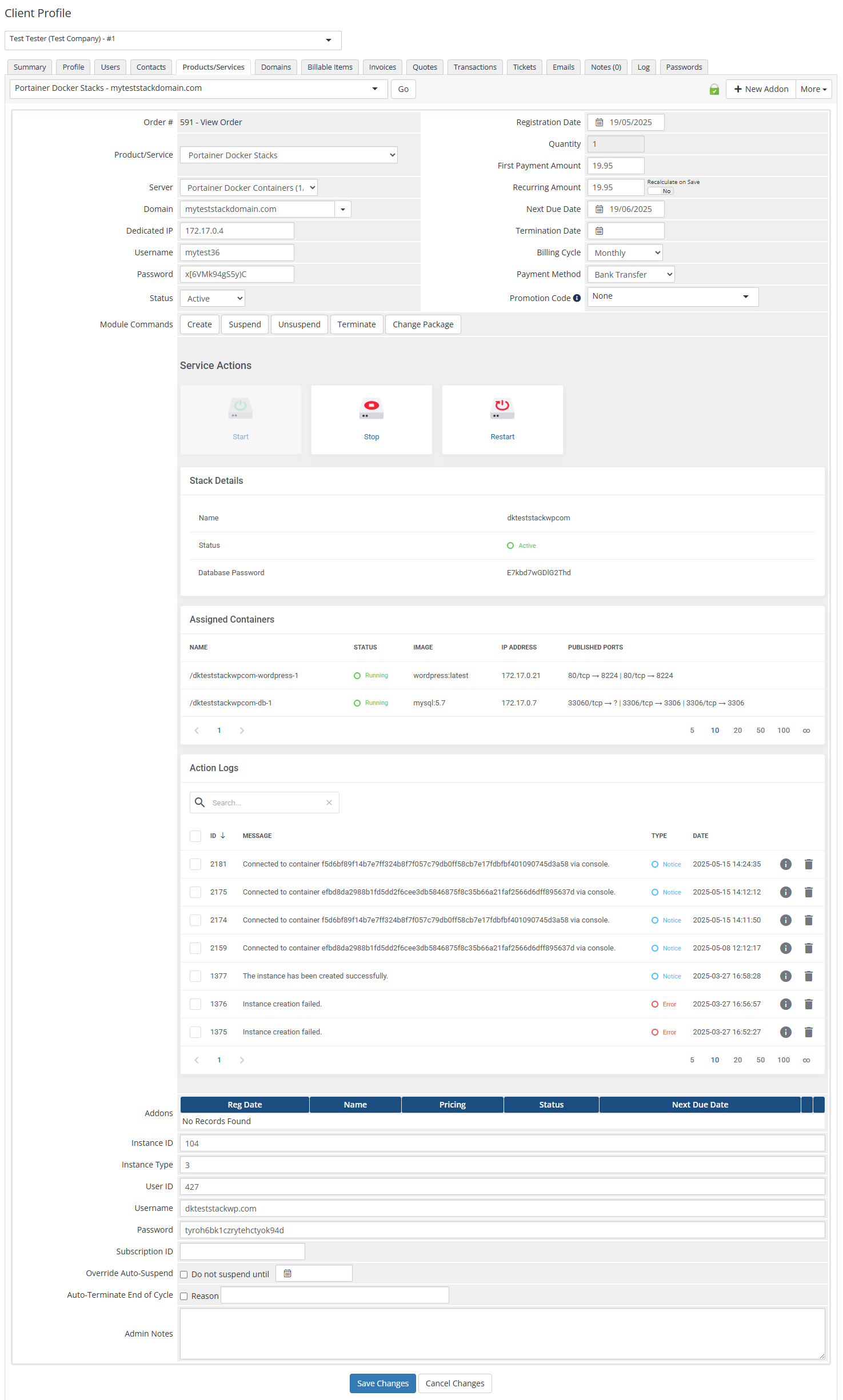Open the Test Tester client selector dropdown
This screenshot has width=843, height=1400.
tap(173, 40)
